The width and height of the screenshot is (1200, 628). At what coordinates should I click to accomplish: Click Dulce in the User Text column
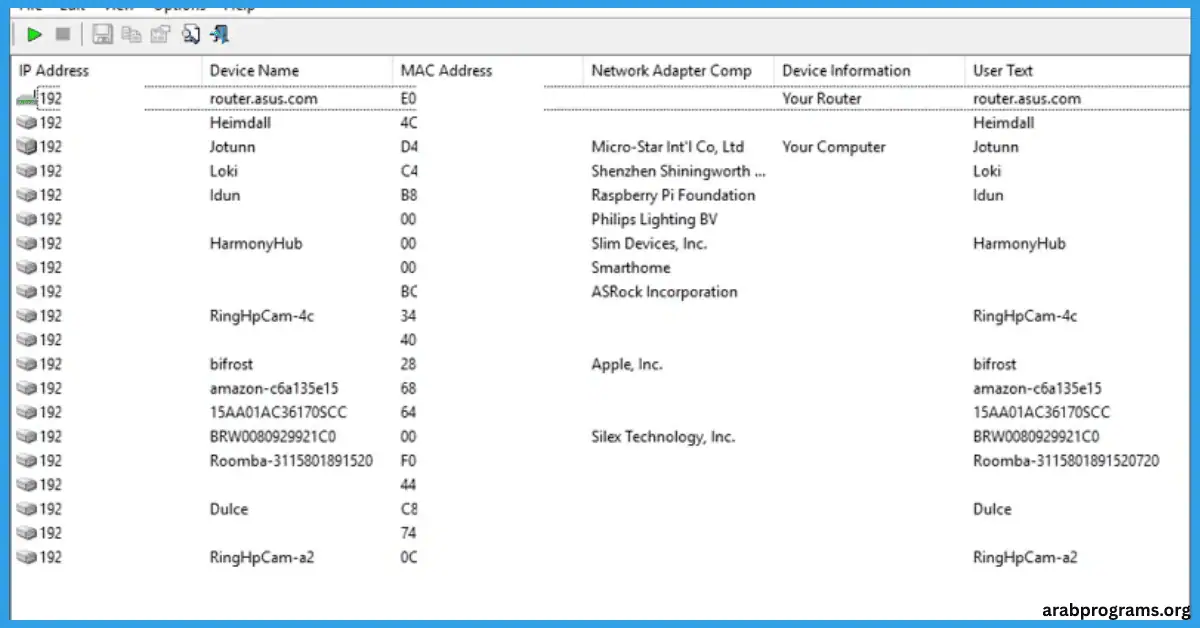point(992,509)
